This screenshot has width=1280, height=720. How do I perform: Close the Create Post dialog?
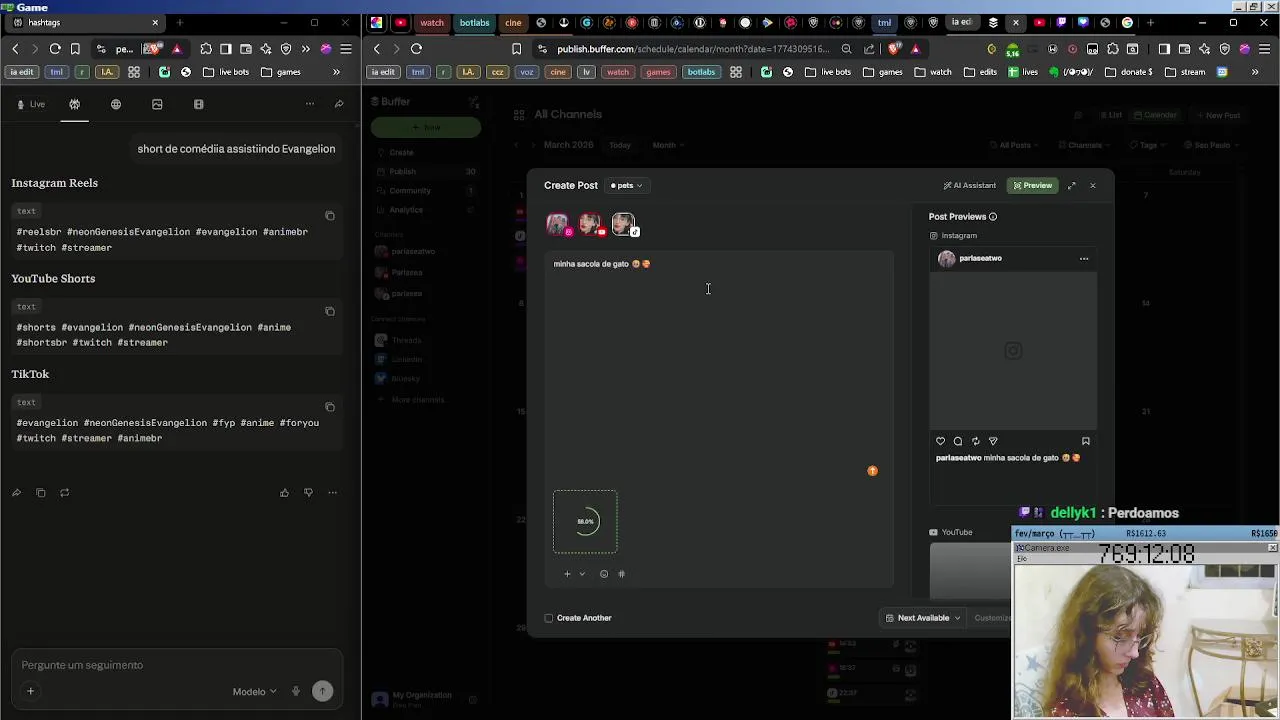1092,185
